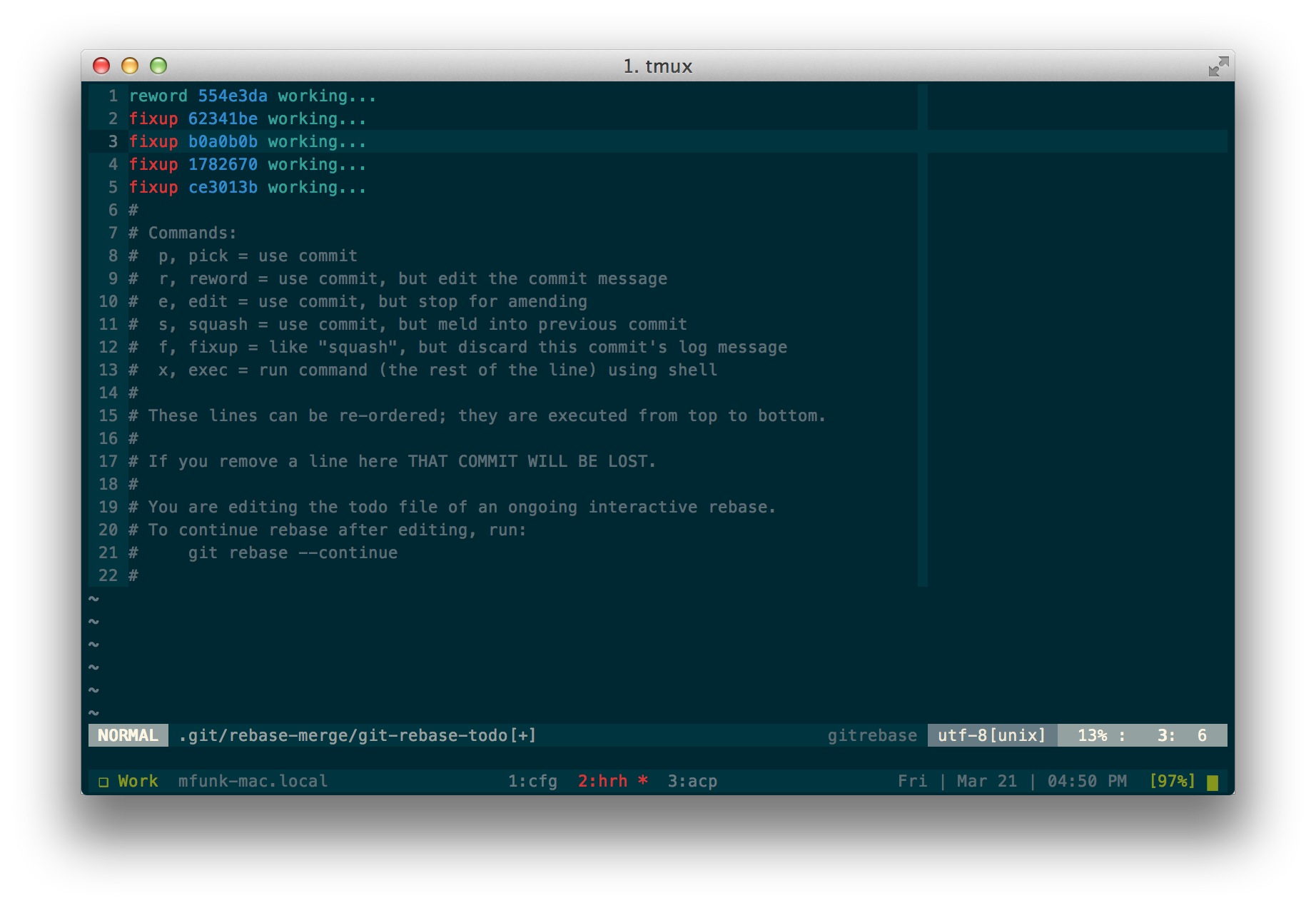Viewport: 1316px width, 908px height.
Task: Click mfunk-mac.local hostname in status bar
Action: point(253,781)
